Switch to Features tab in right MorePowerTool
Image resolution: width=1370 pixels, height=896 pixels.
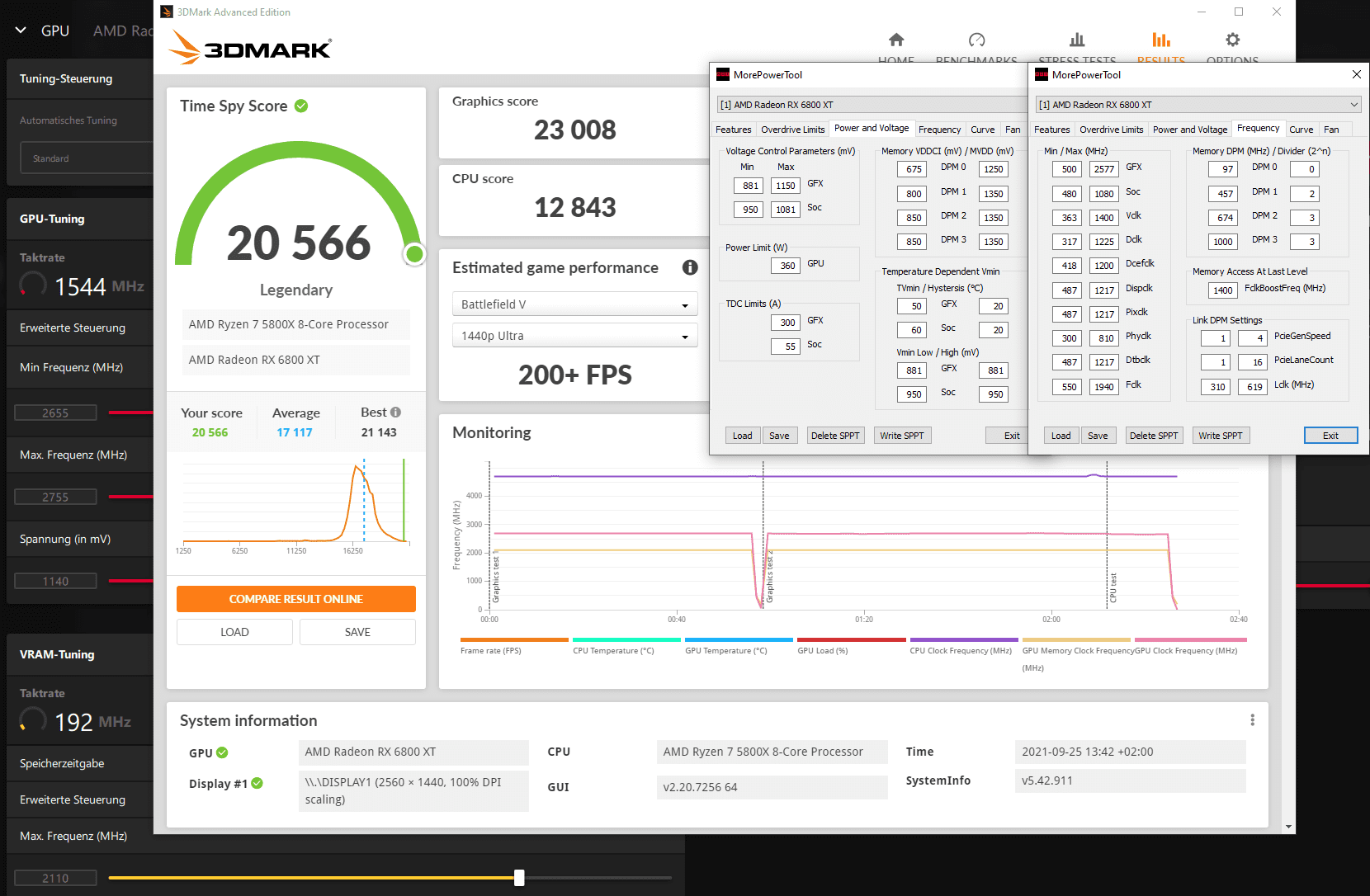point(1052,130)
